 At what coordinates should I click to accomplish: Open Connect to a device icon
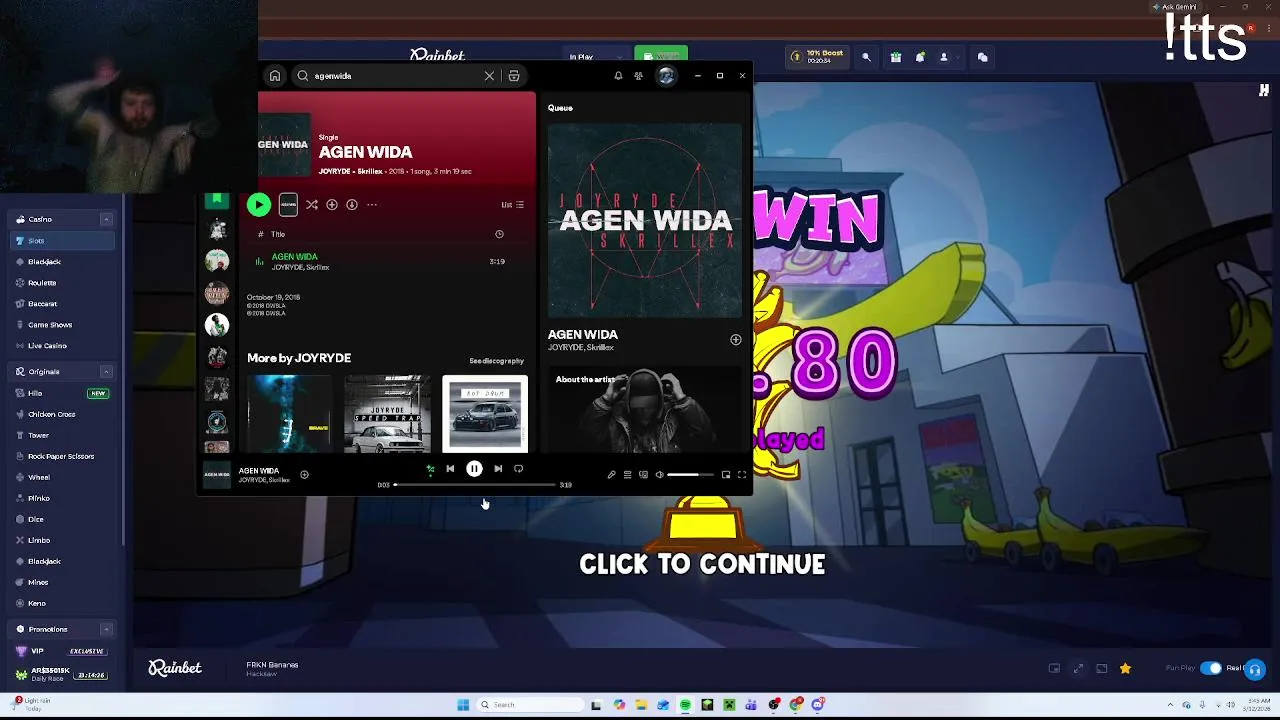[643, 475]
